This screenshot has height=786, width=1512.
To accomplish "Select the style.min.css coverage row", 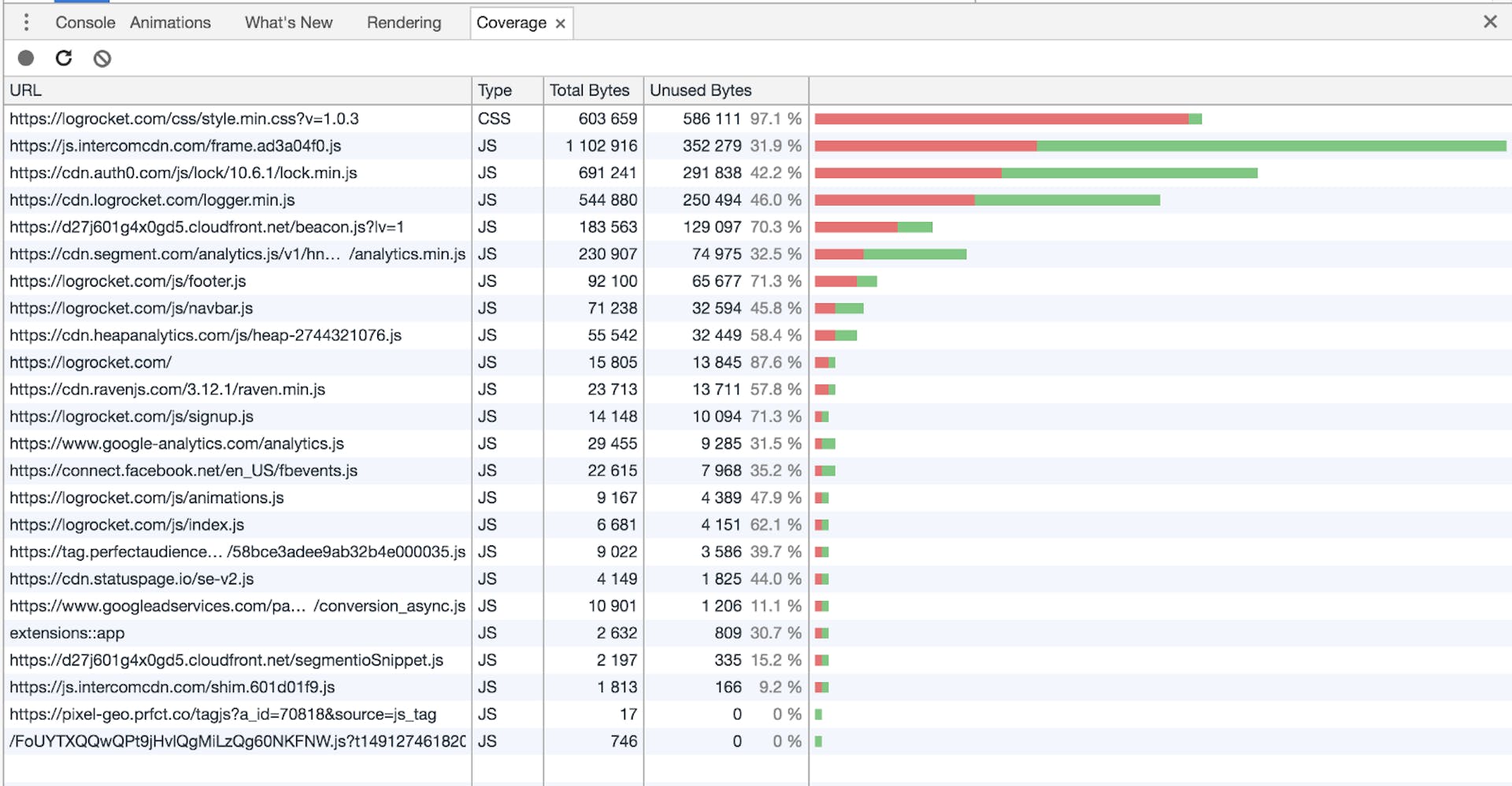I will pyautogui.click(x=184, y=119).
